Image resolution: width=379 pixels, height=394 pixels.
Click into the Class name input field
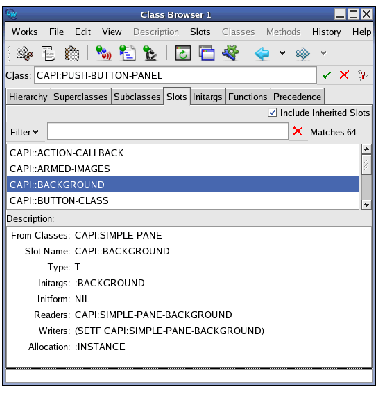pyautogui.click(x=175, y=75)
